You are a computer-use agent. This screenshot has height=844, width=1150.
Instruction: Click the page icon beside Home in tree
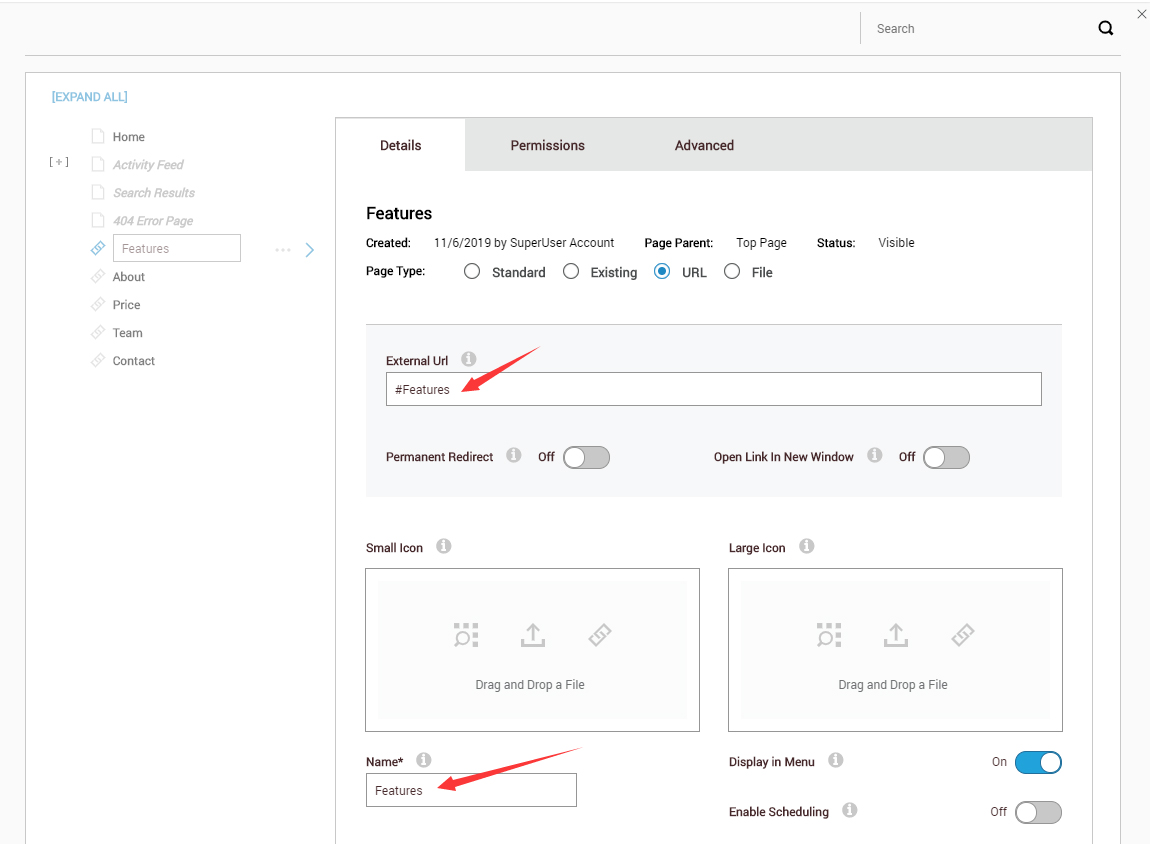[98, 136]
